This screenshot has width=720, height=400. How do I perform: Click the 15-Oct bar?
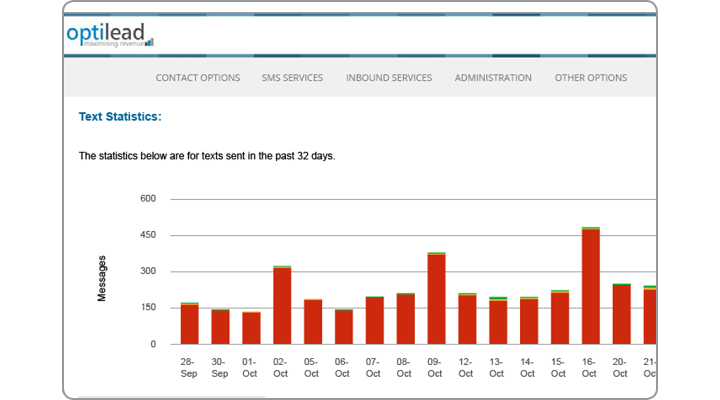(x=559, y=317)
